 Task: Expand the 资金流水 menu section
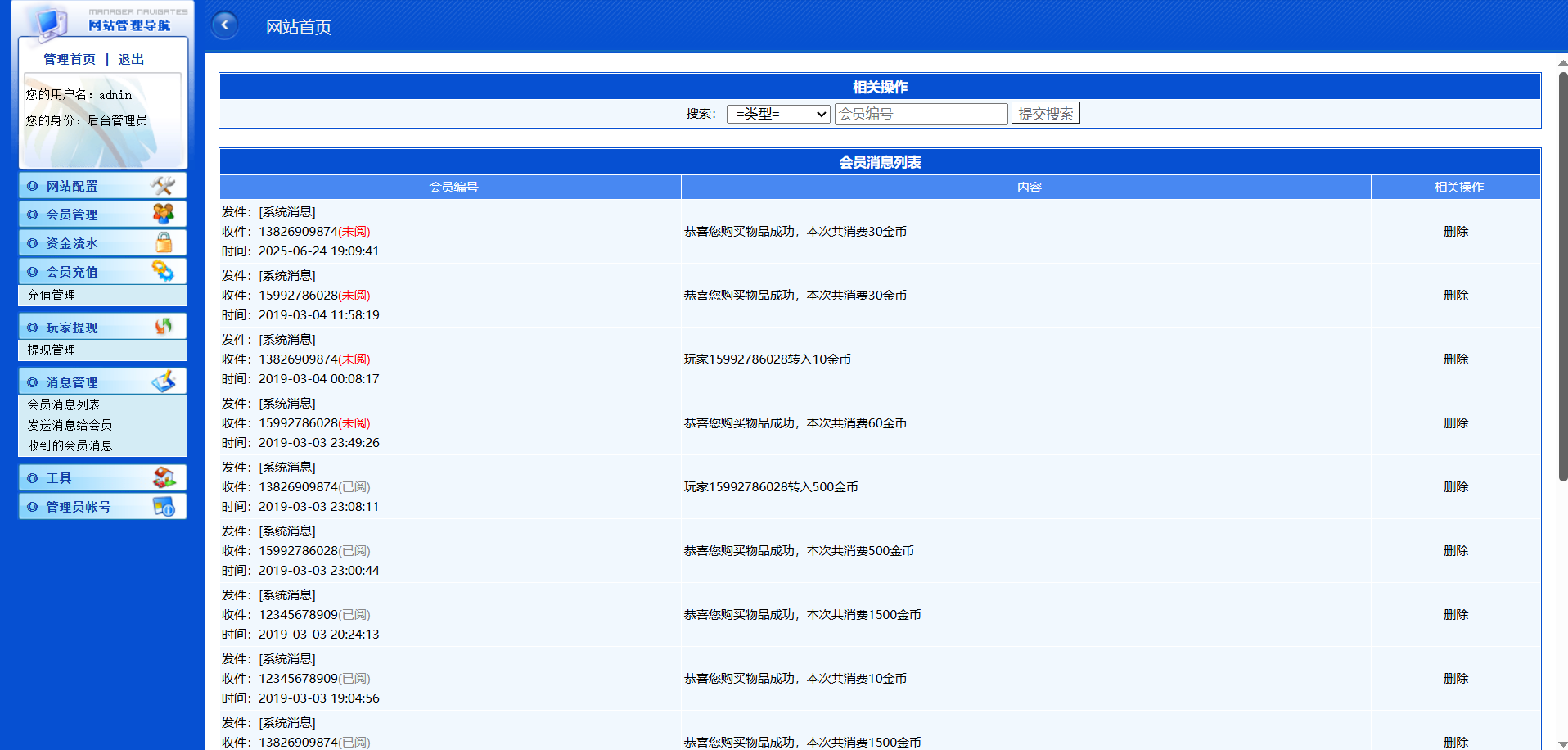pyautogui.click(x=102, y=243)
